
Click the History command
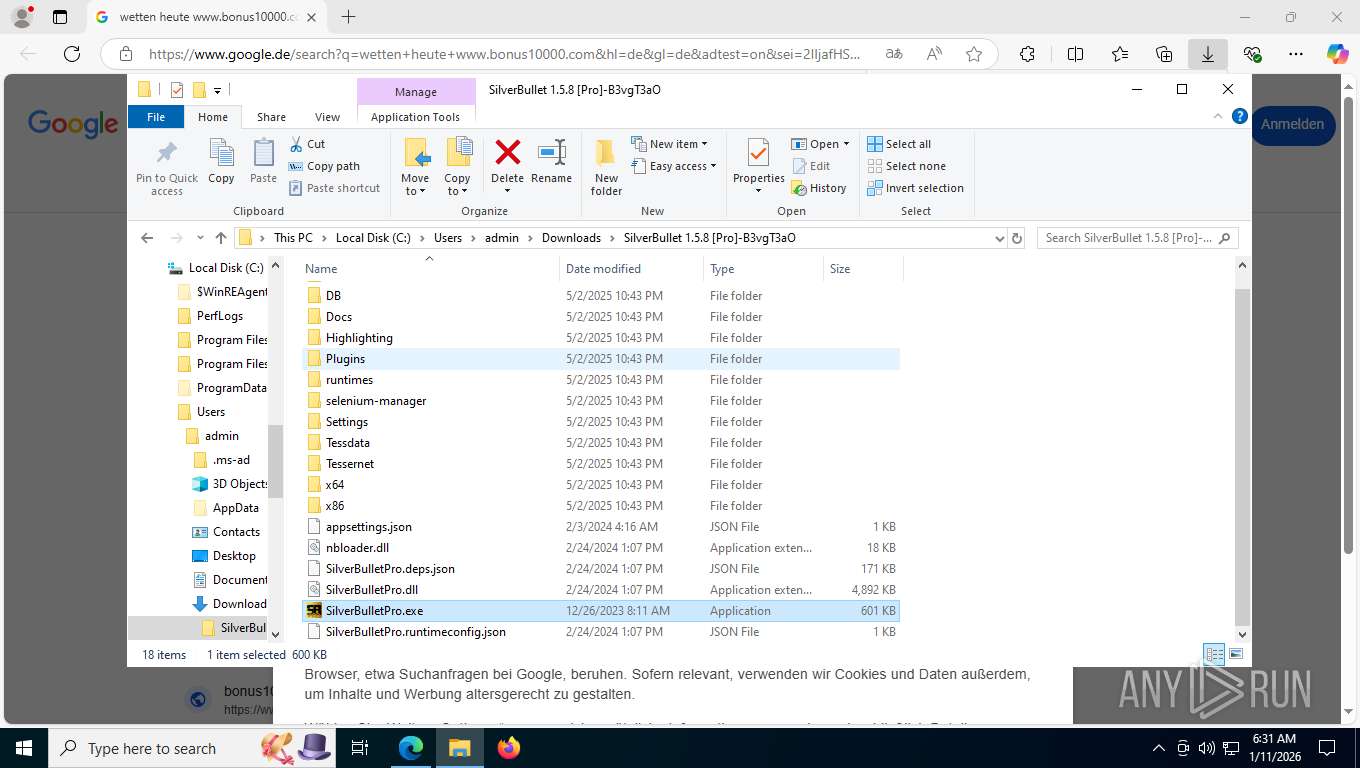click(819, 188)
